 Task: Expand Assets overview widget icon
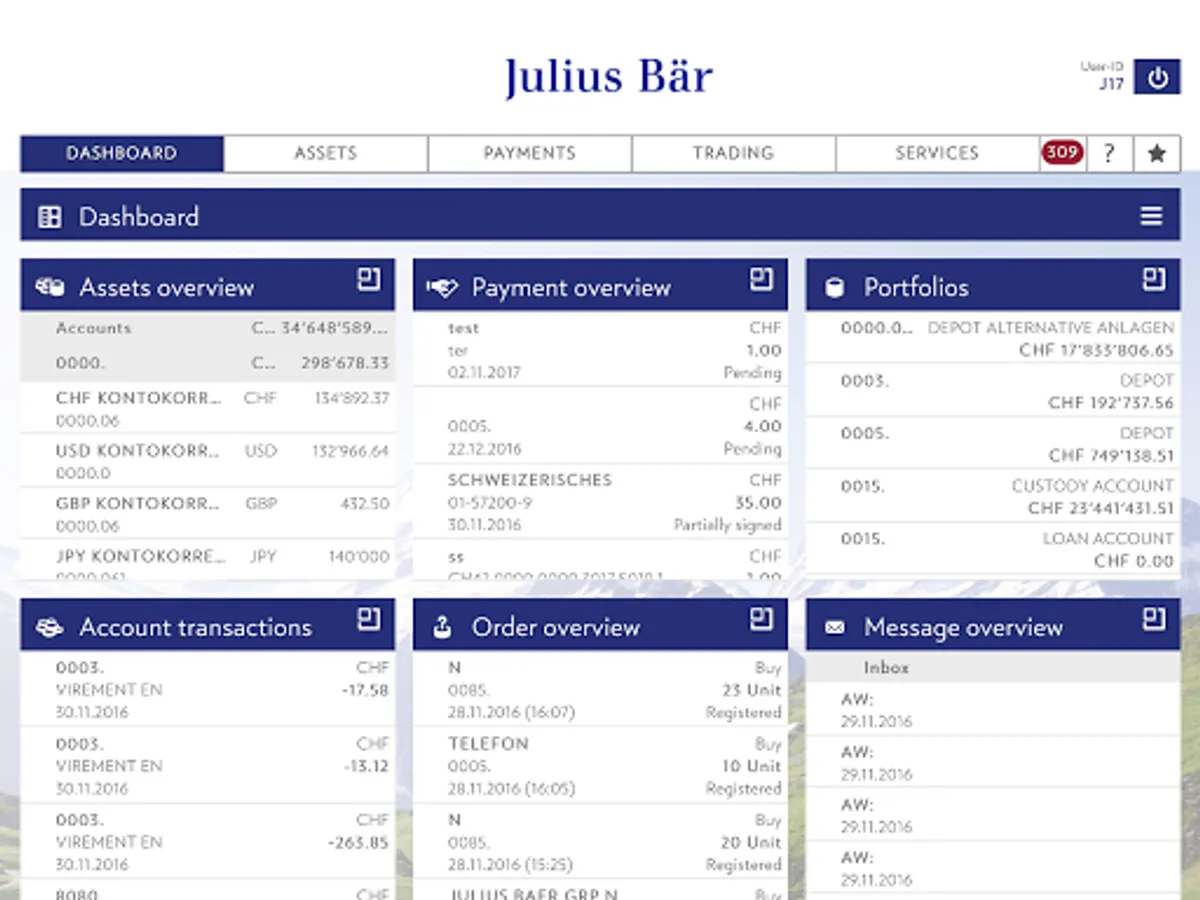pos(369,280)
